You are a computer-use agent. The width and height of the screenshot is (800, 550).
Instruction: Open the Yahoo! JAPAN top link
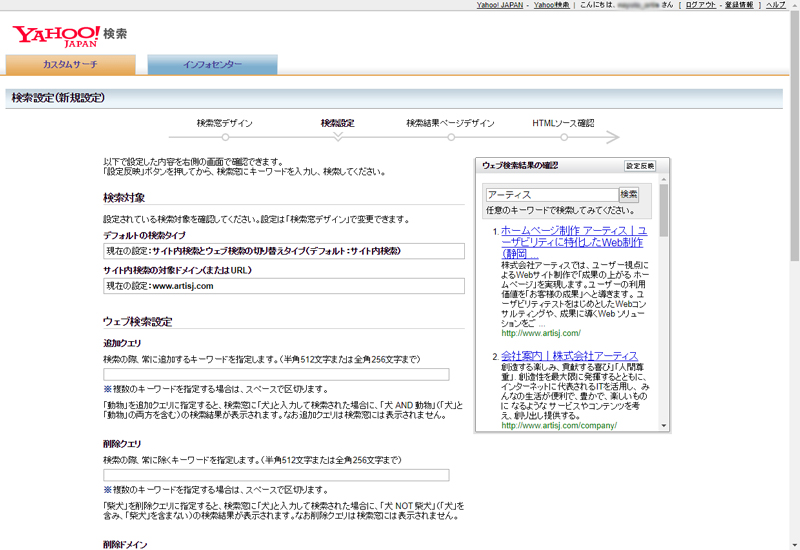pyautogui.click(x=500, y=5)
